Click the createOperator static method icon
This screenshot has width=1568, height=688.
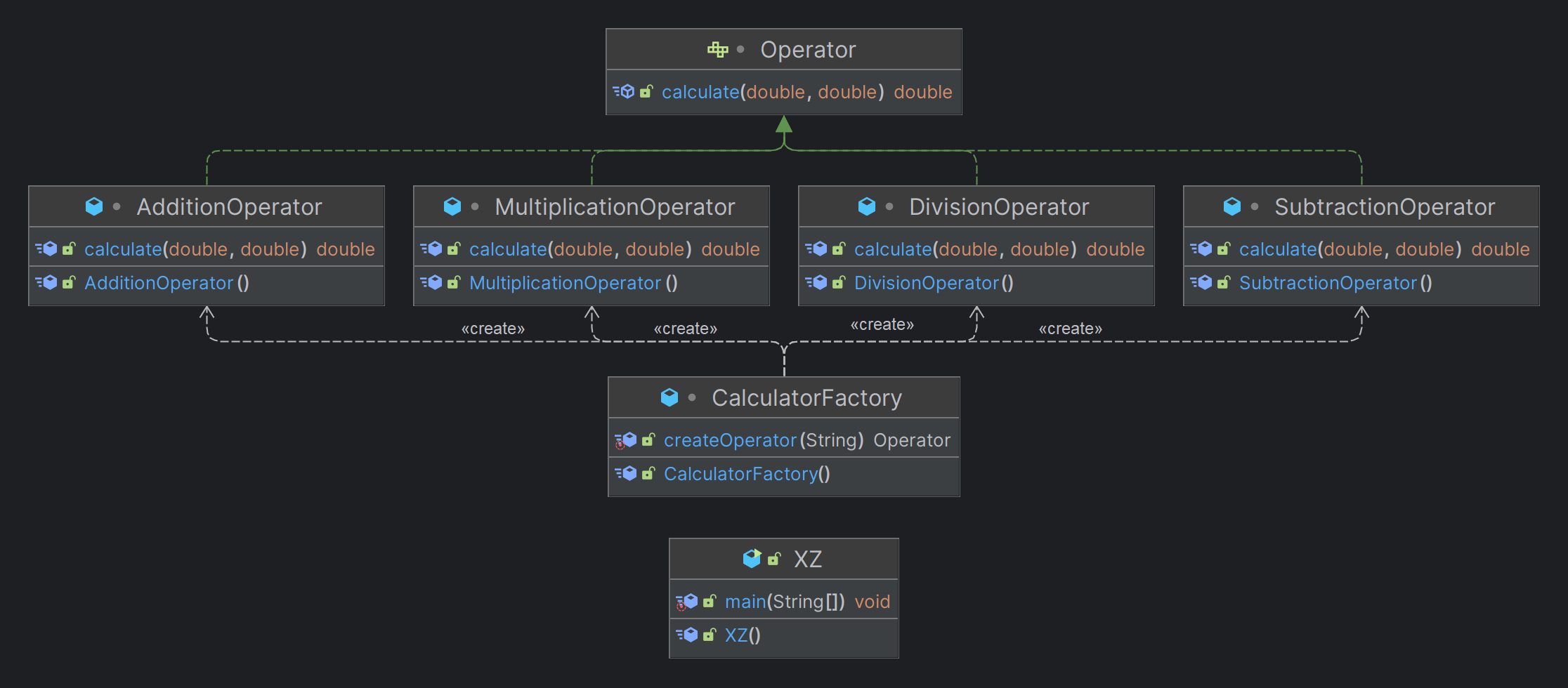pyautogui.click(x=625, y=440)
